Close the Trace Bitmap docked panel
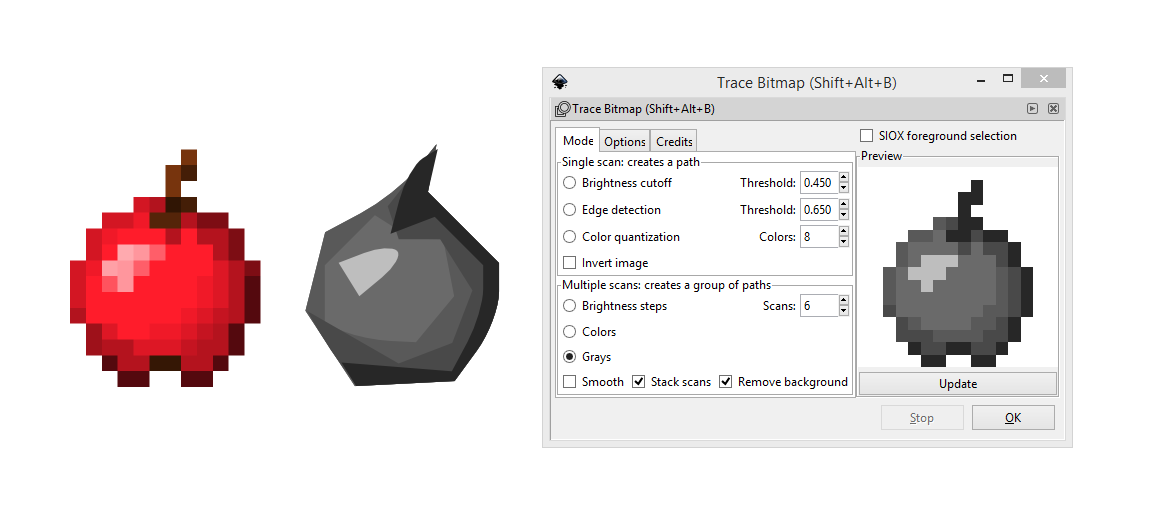 [x=1053, y=108]
